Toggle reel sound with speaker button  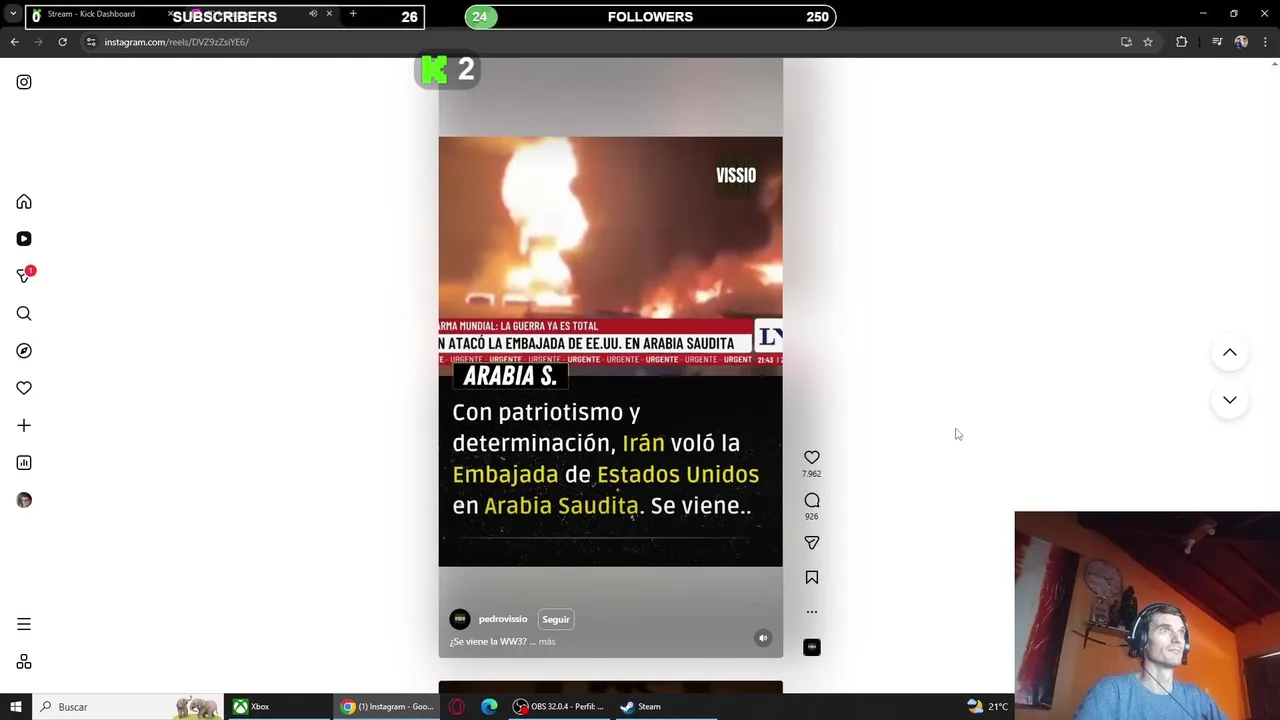coord(763,638)
